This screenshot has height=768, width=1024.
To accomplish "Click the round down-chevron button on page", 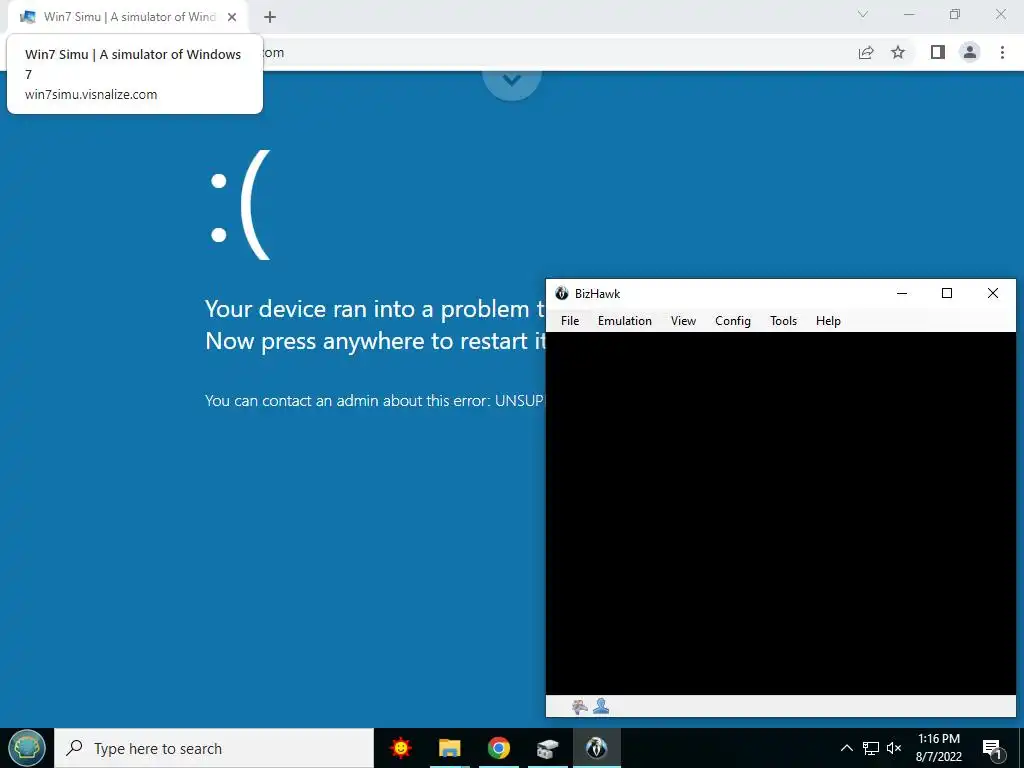I will (x=511, y=80).
